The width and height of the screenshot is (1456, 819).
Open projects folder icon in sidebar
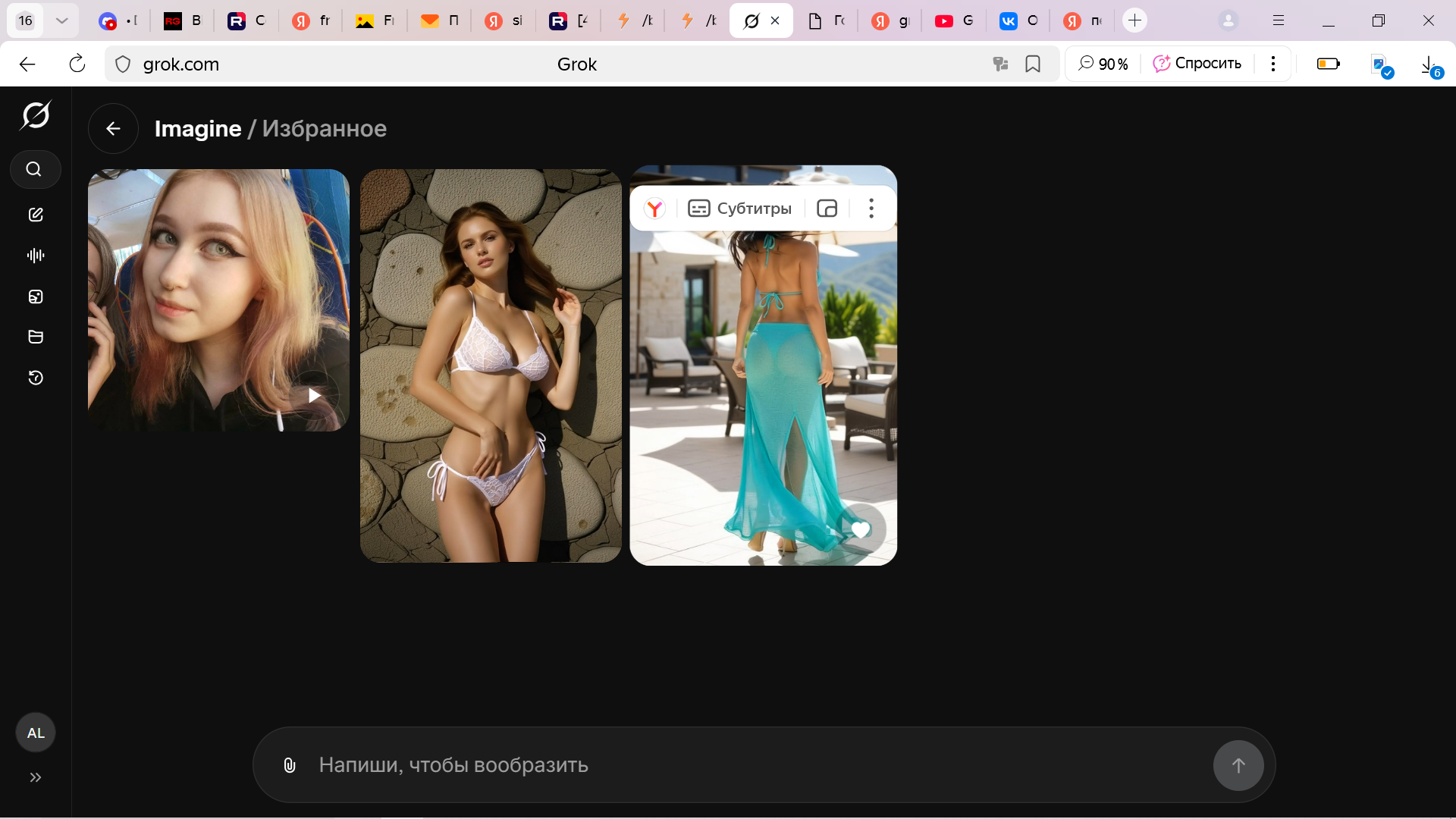(36, 337)
